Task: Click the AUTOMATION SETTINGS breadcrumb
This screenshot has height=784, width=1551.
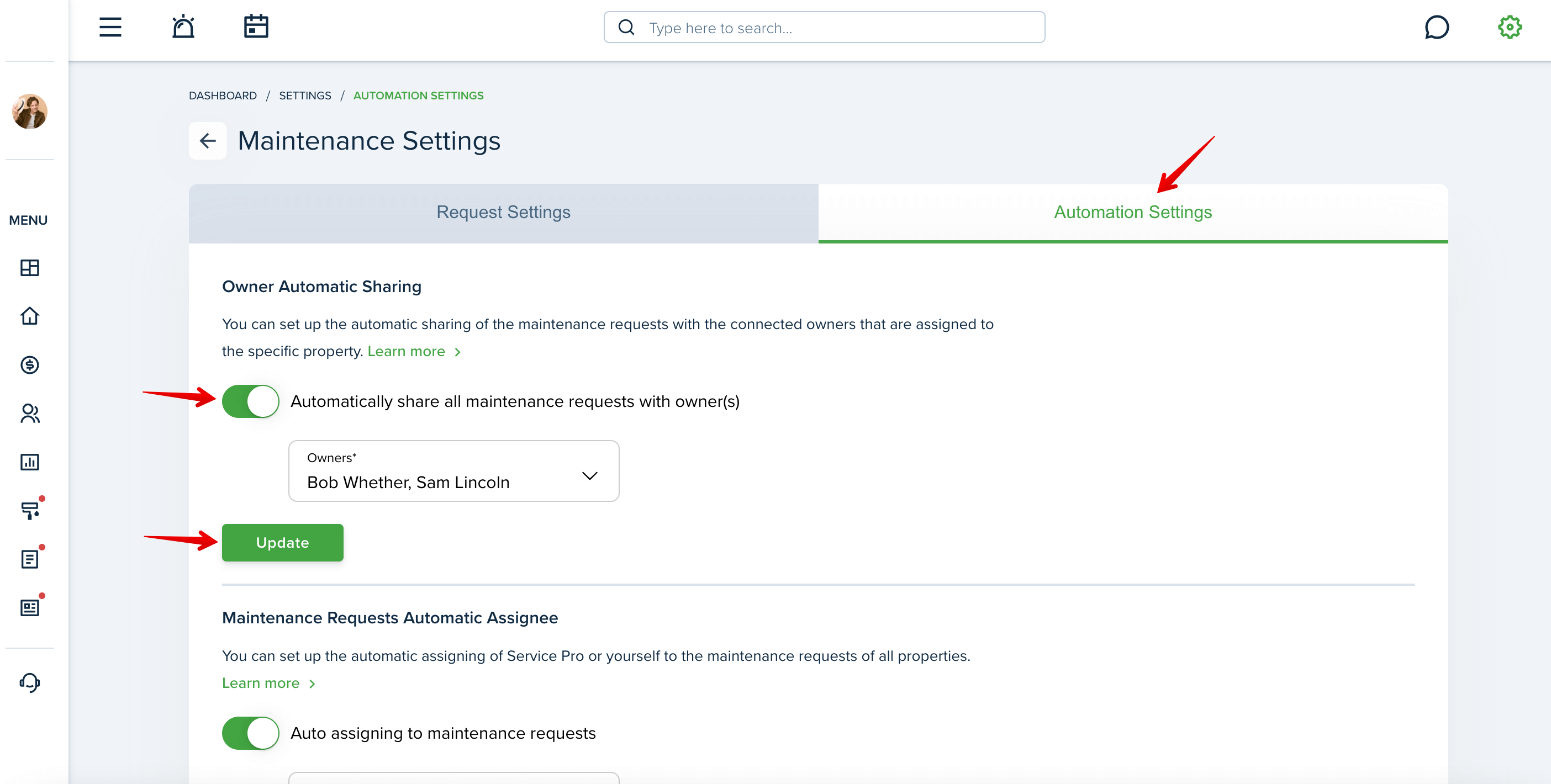Action: 418,96
